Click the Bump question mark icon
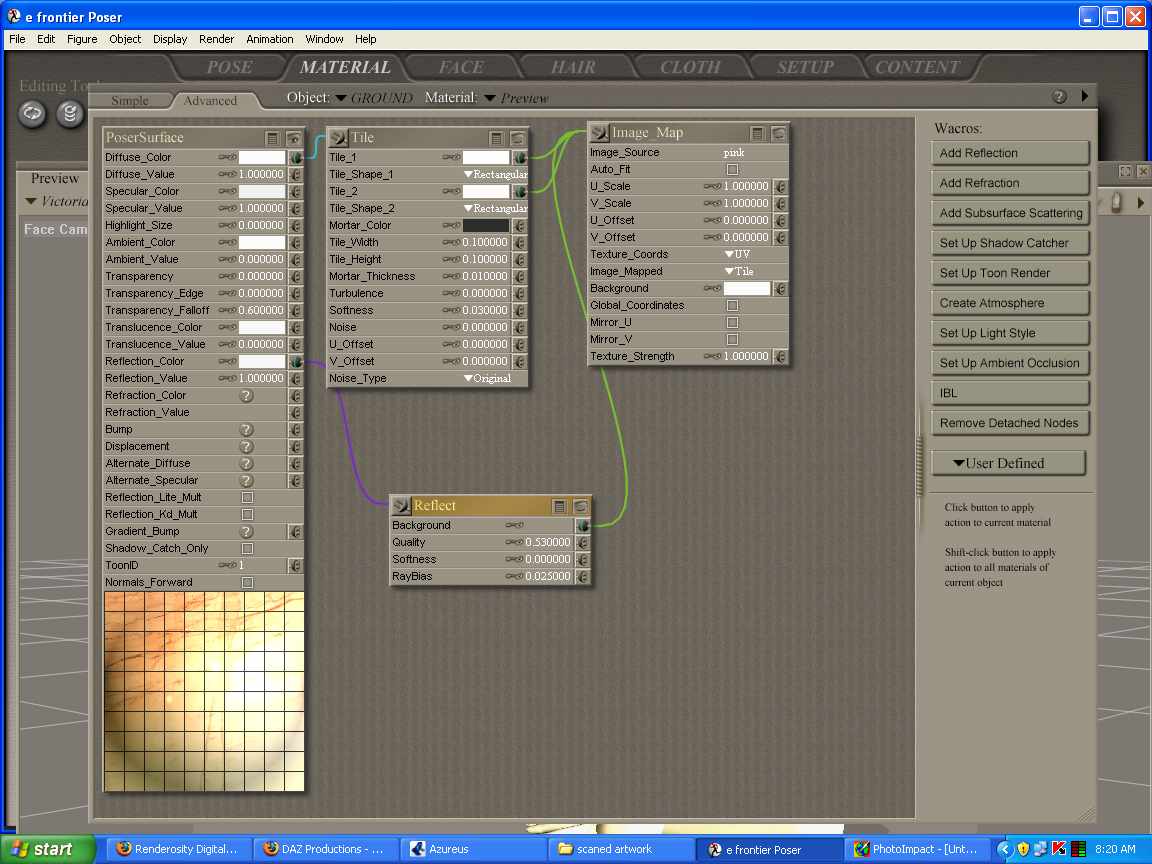 (x=246, y=430)
